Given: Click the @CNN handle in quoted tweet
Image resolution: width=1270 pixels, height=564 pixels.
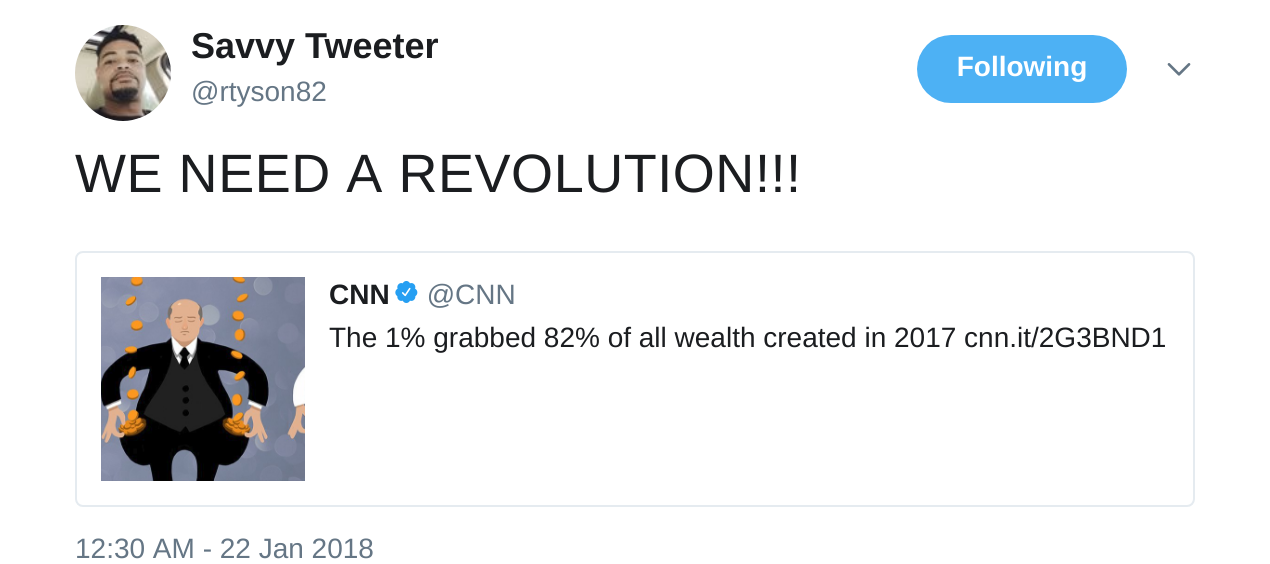Looking at the screenshot, I should (471, 295).
